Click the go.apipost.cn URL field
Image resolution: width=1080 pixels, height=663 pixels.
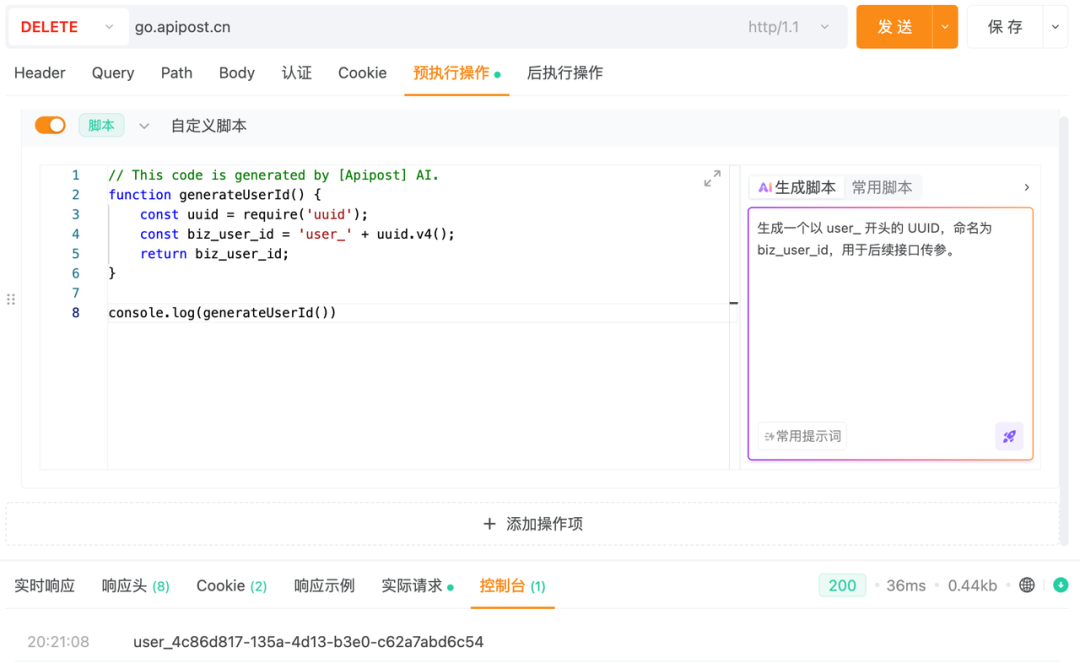tap(434, 27)
